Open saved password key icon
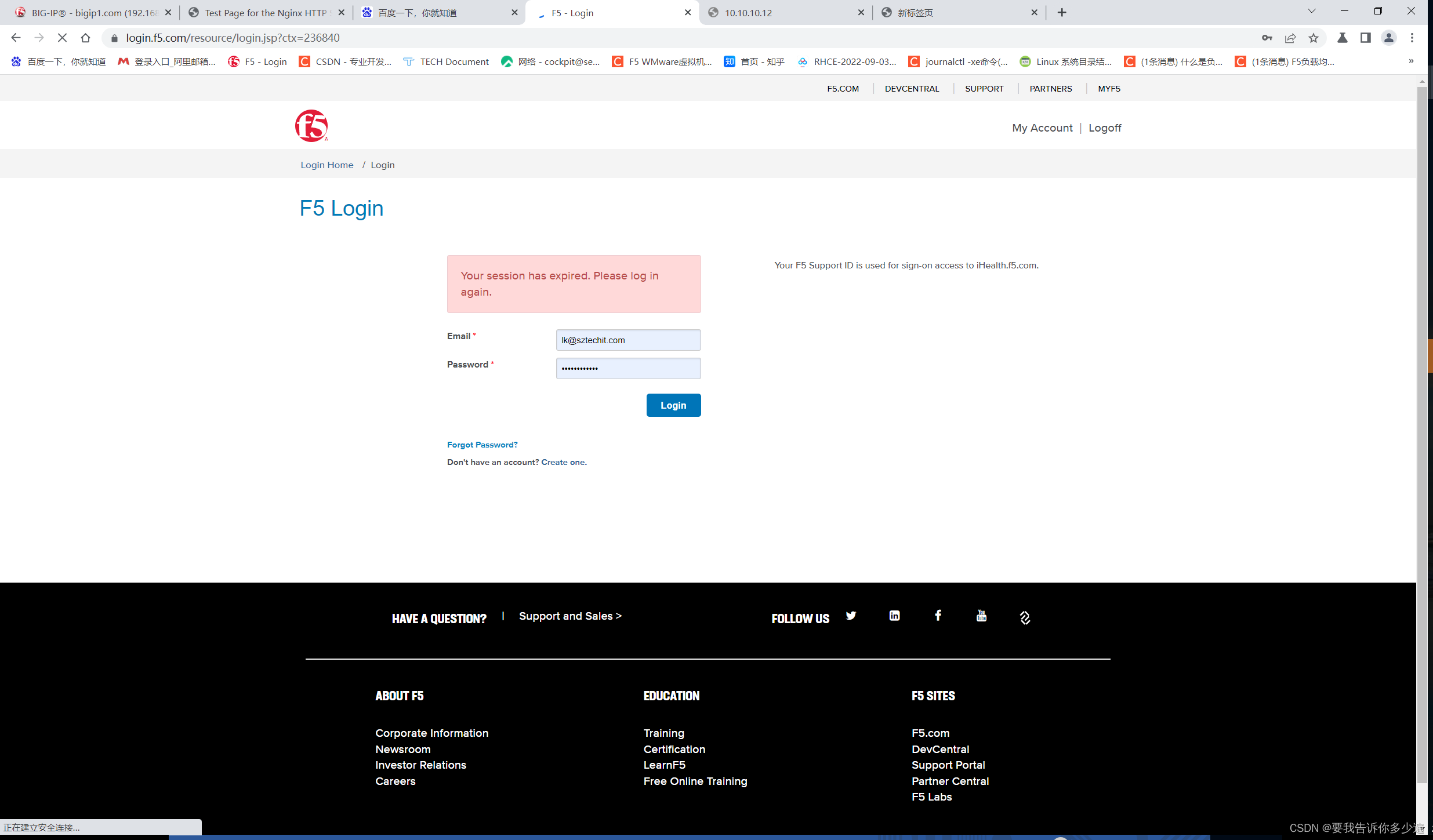This screenshot has width=1433, height=840. pyautogui.click(x=1267, y=38)
